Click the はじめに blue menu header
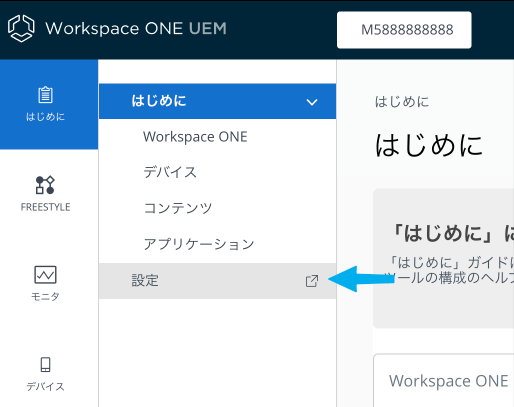Viewport: 514px width, 407px height. point(217,101)
